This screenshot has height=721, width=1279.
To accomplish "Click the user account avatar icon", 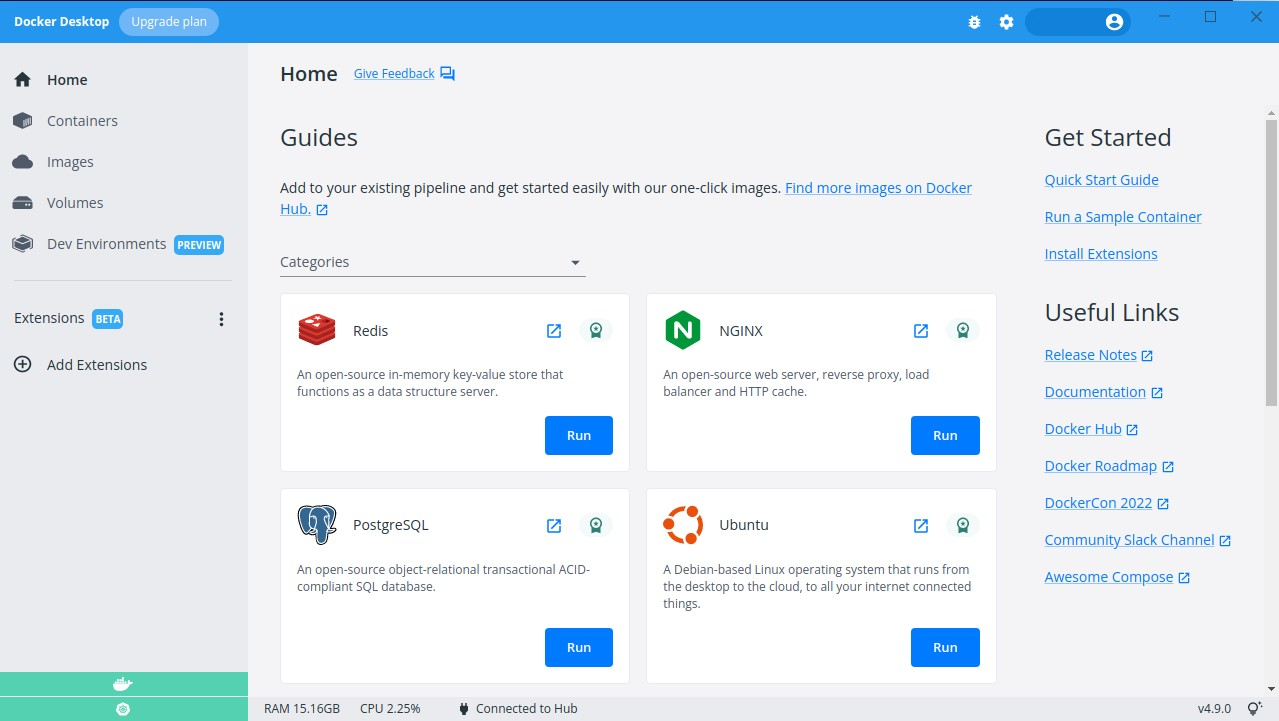I will (x=1114, y=22).
